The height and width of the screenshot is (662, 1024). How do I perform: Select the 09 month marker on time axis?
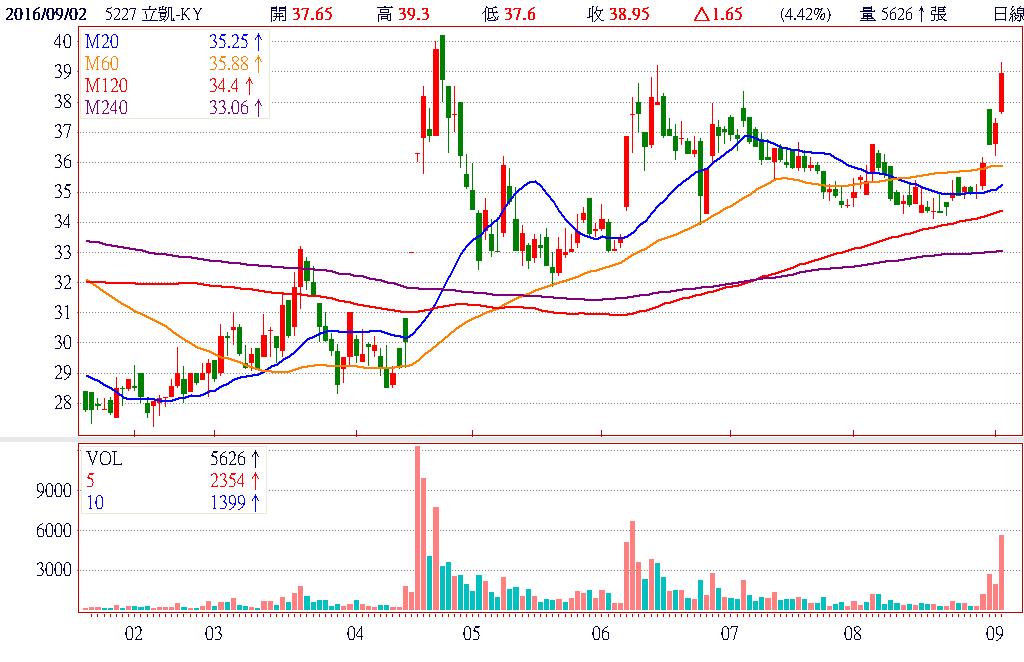coord(994,634)
